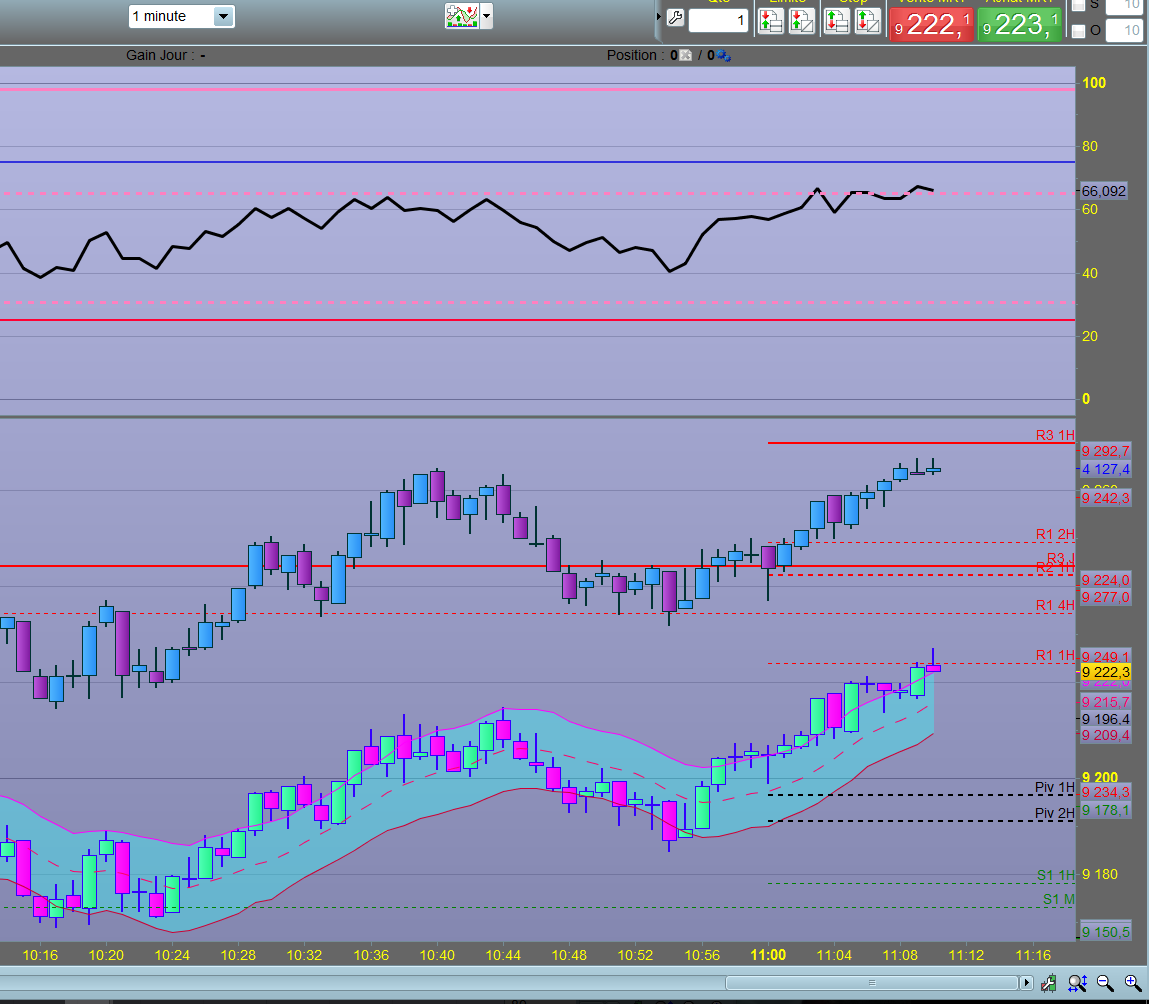
Task: Click the 9 150,5 price label
Action: click(x=1106, y=932)
